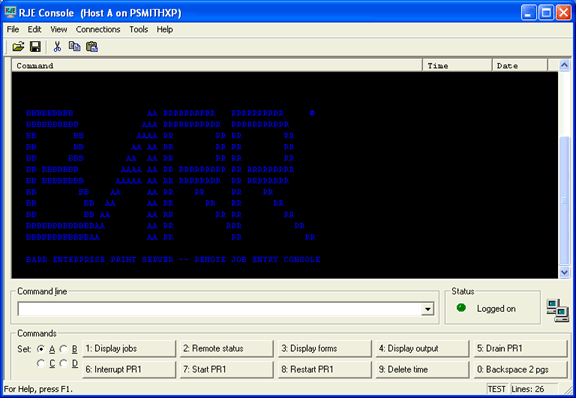The width and height of the screenshot is (576, 398).
Task: Click inside the Command line input field
Action: tap(219, 309)
